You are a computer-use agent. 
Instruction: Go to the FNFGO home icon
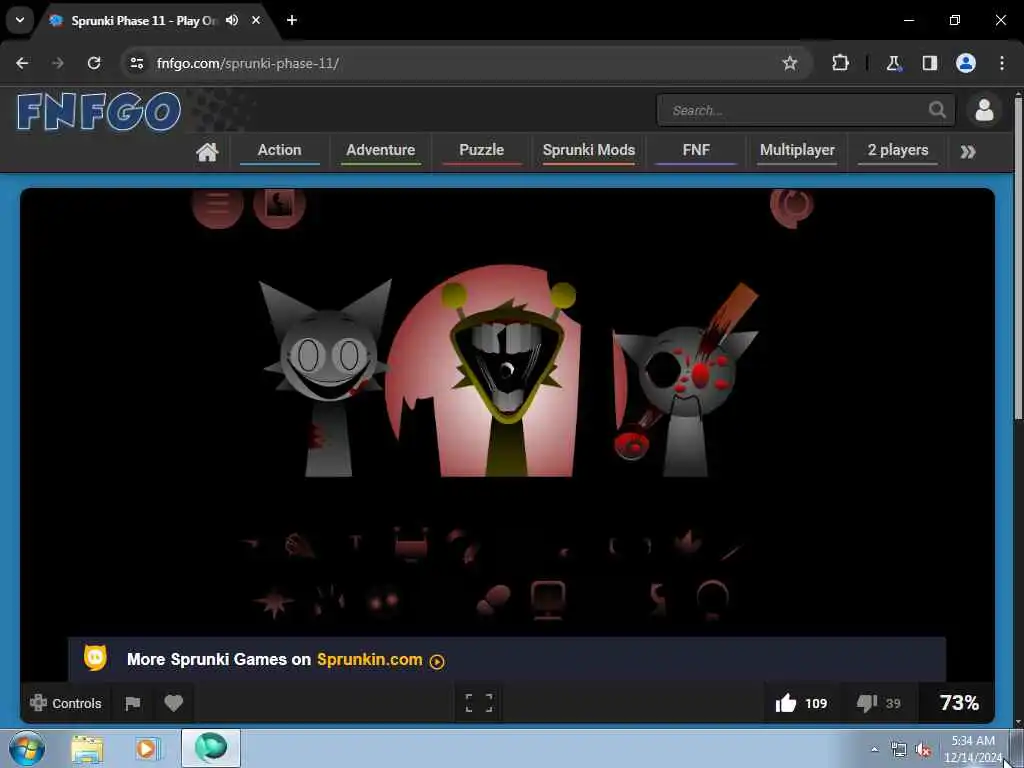(207, 152)
